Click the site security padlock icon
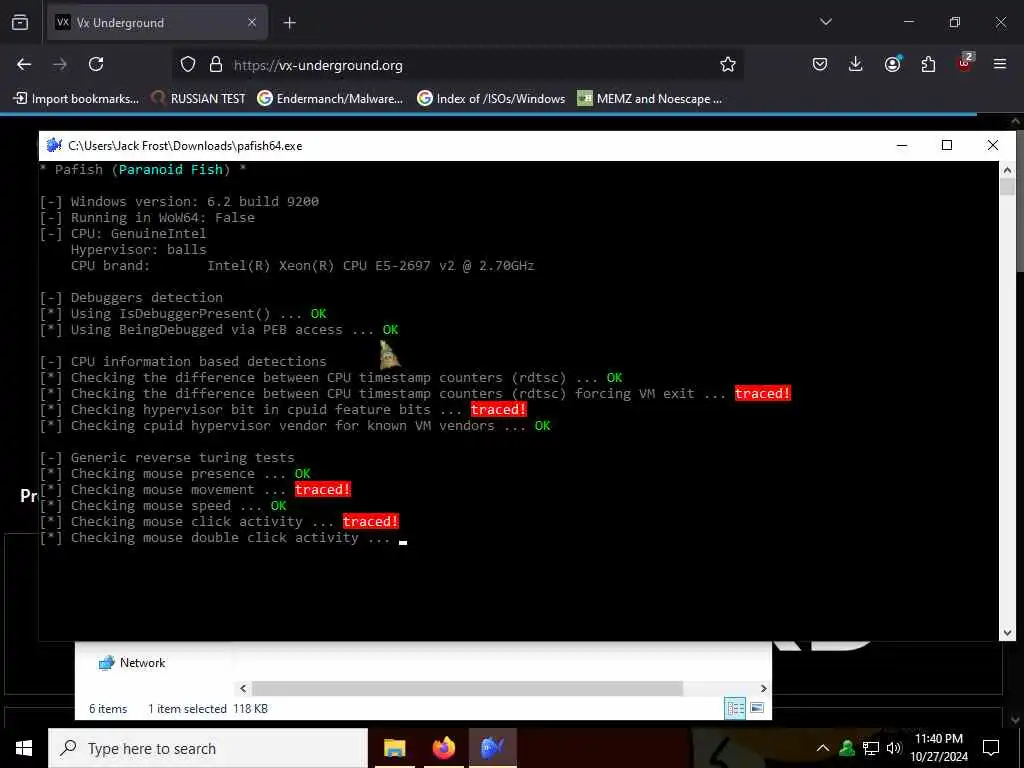The image size is (1024, 768). coord(216,65)
